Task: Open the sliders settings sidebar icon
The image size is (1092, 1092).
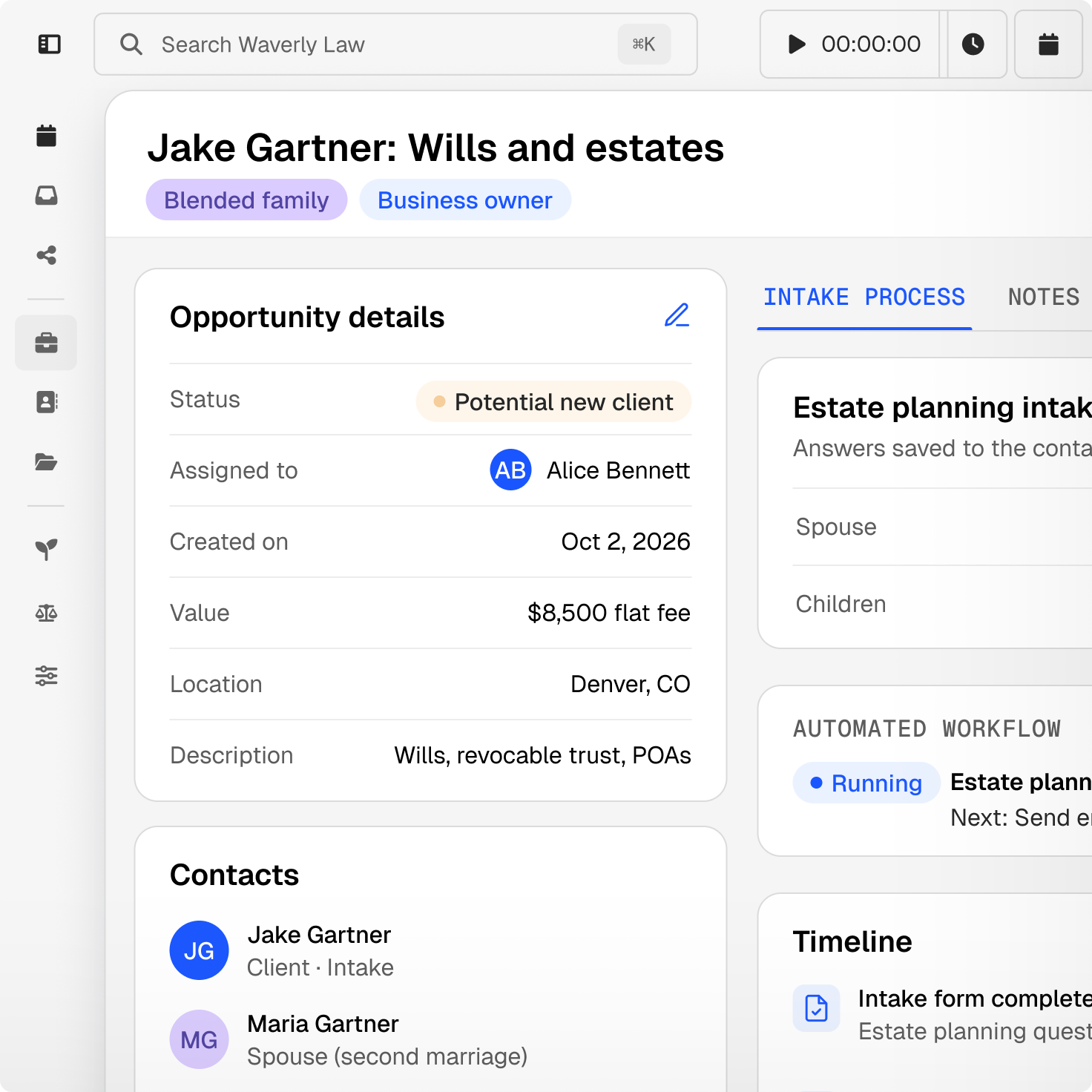Action: [46, 675]
